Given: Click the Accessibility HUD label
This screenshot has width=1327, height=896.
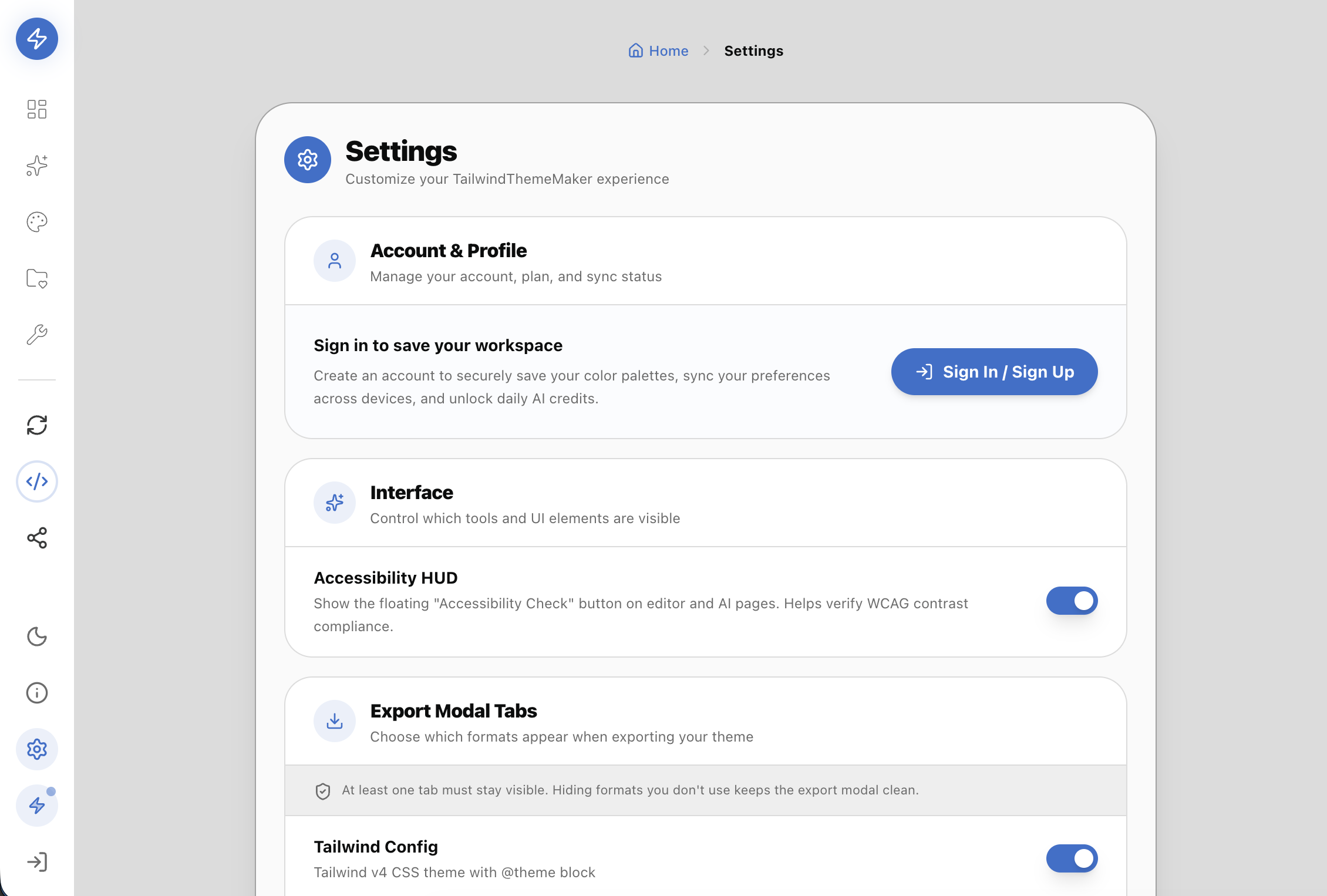Looking at the screenshot, I should coord(386,578).
